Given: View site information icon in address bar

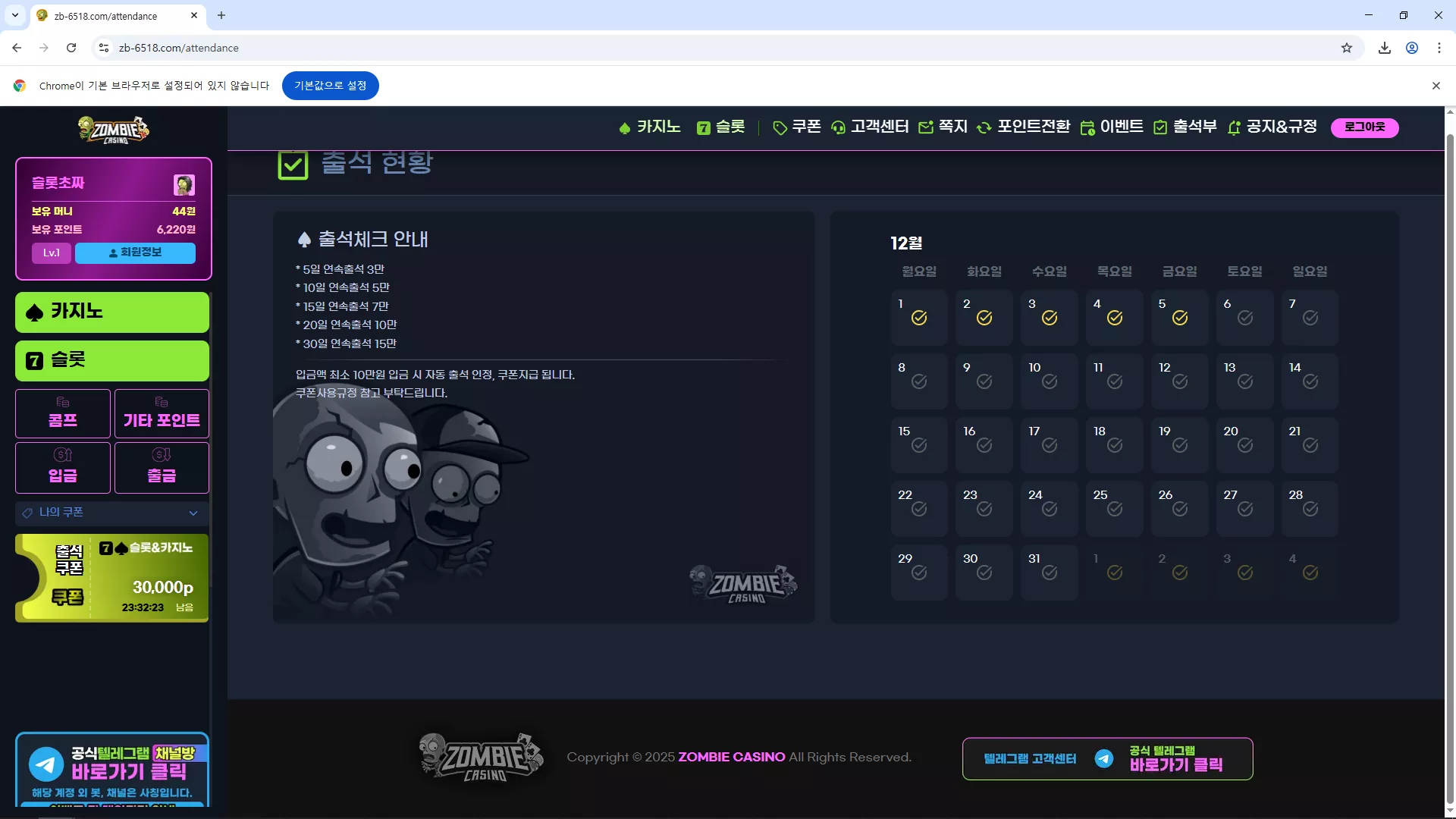Looking at the screenshot, I should tap(104, 48).
